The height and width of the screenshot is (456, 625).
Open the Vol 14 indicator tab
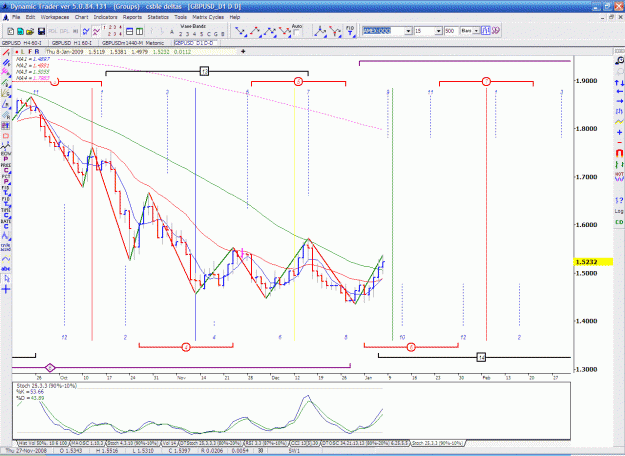[169, 443]
